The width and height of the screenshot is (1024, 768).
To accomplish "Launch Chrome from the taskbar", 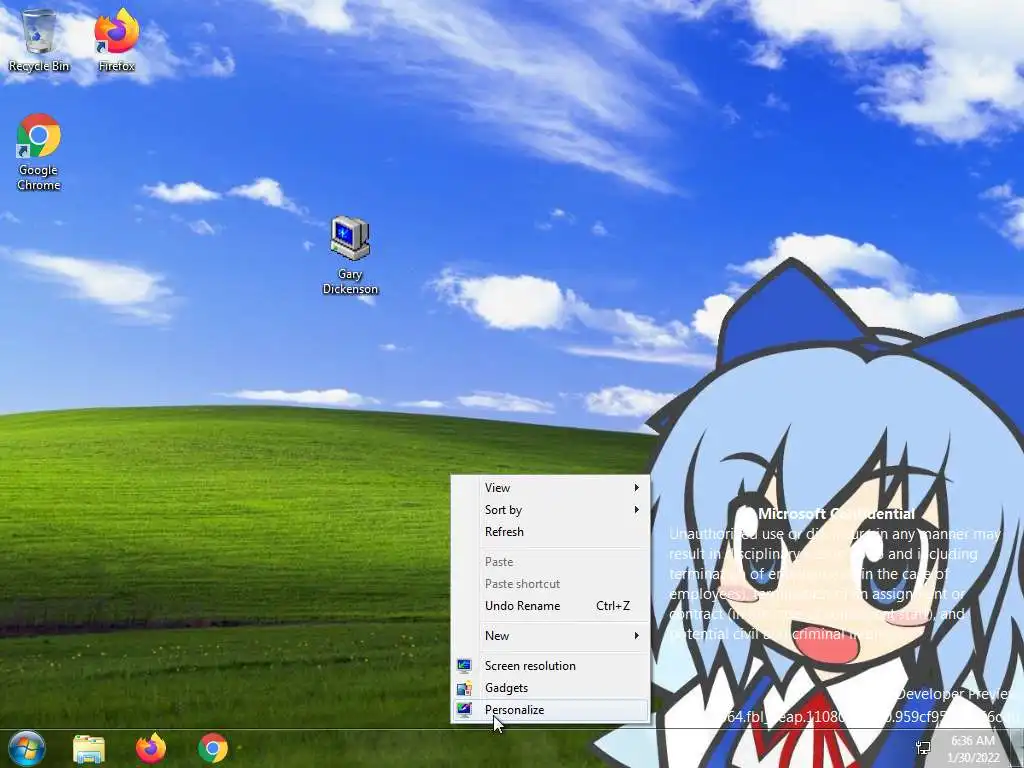I will click(213, 748).
